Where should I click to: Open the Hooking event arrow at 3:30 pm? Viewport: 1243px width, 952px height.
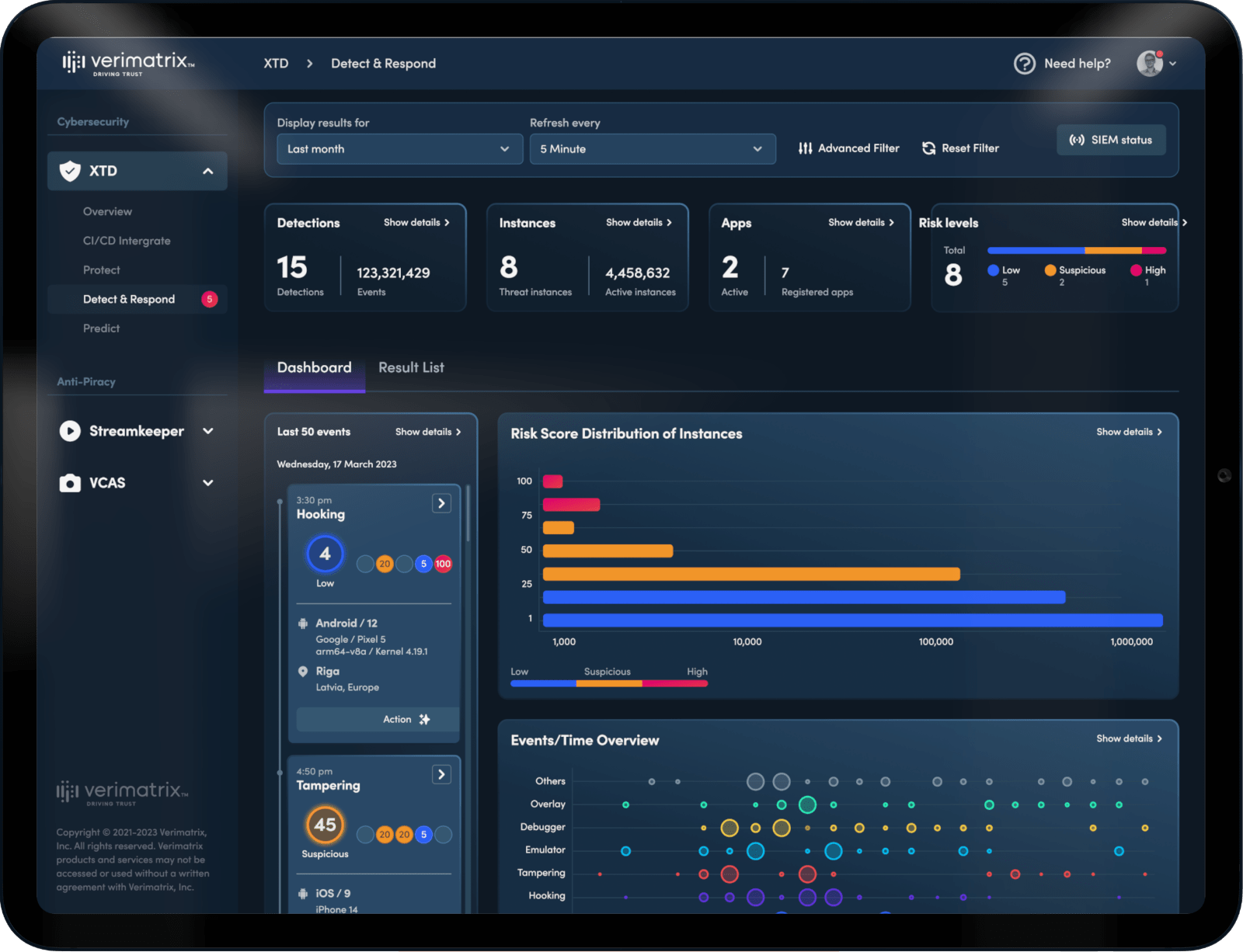pos(441,502)
